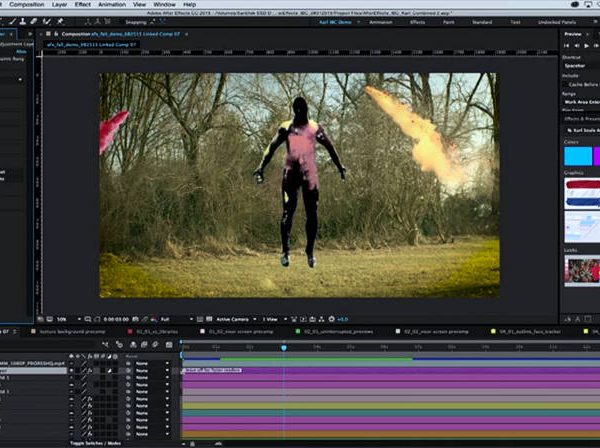The width and height of the screenshot is (600, 448).
Task: Enable frame blending button in timeline
Action: click(144, 345)
